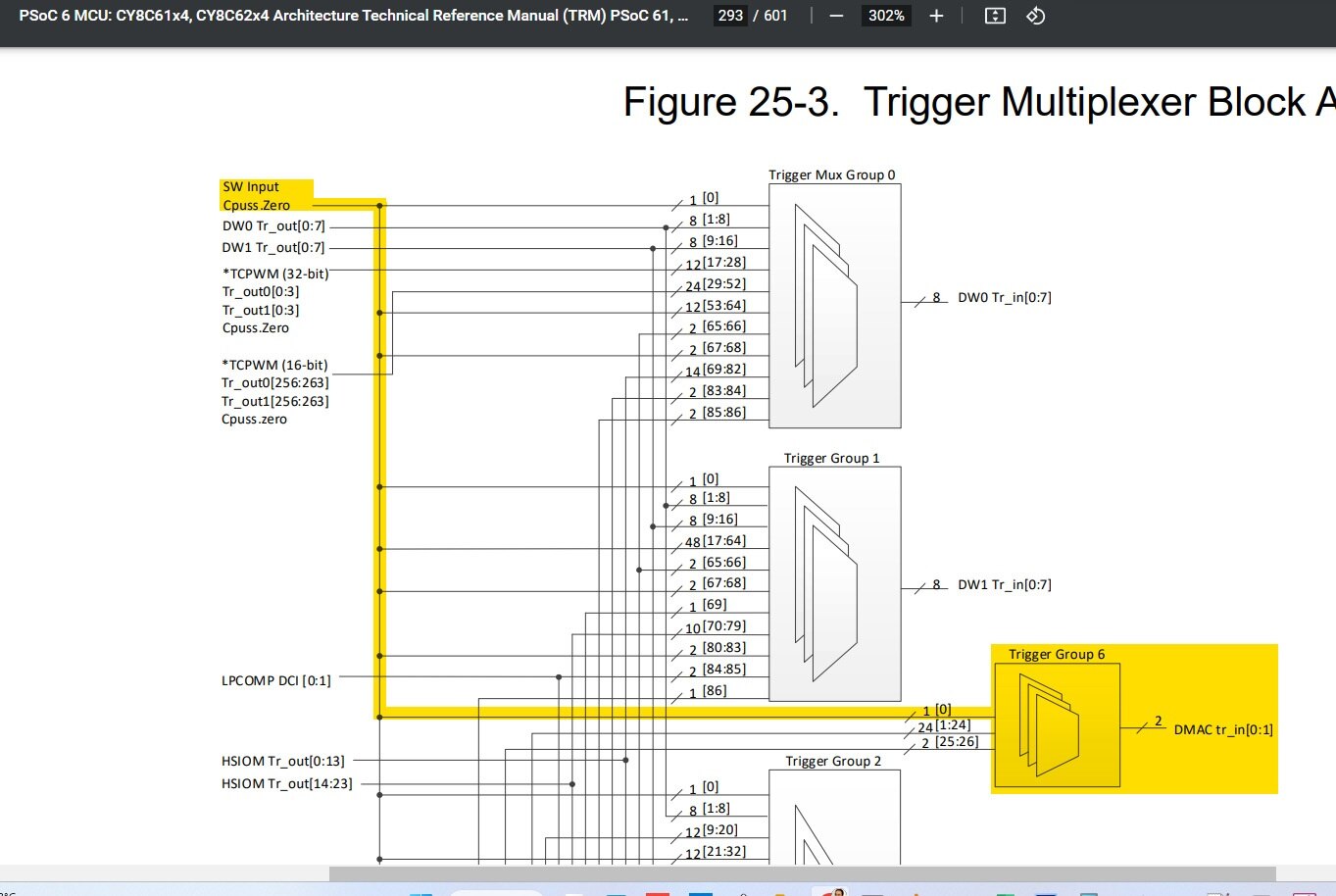
Task: Click the Figure 25-3 heading text
Action: [x=978, y=102]
